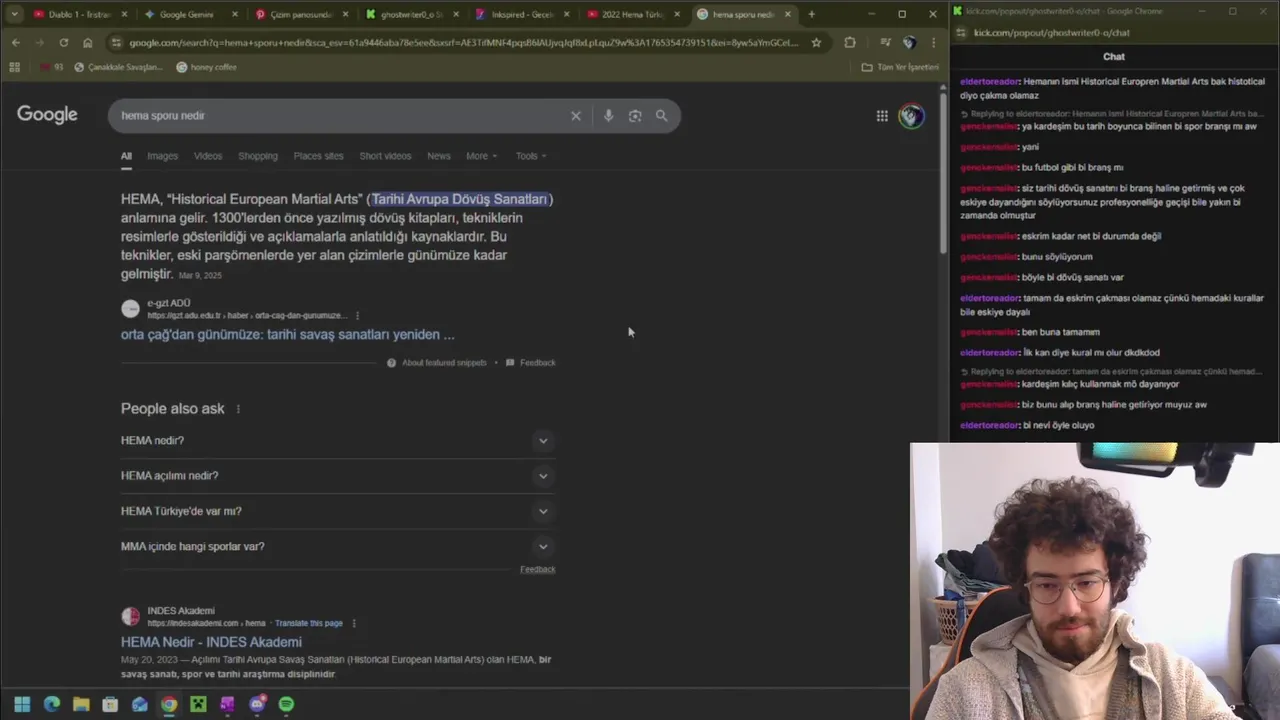Open Google Lens image search icon
This screenshot has height=720, width=1280.
tap(635, 116)
